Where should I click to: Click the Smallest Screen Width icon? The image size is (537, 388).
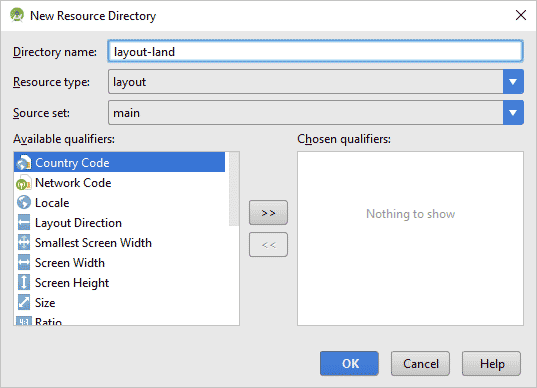24,242
